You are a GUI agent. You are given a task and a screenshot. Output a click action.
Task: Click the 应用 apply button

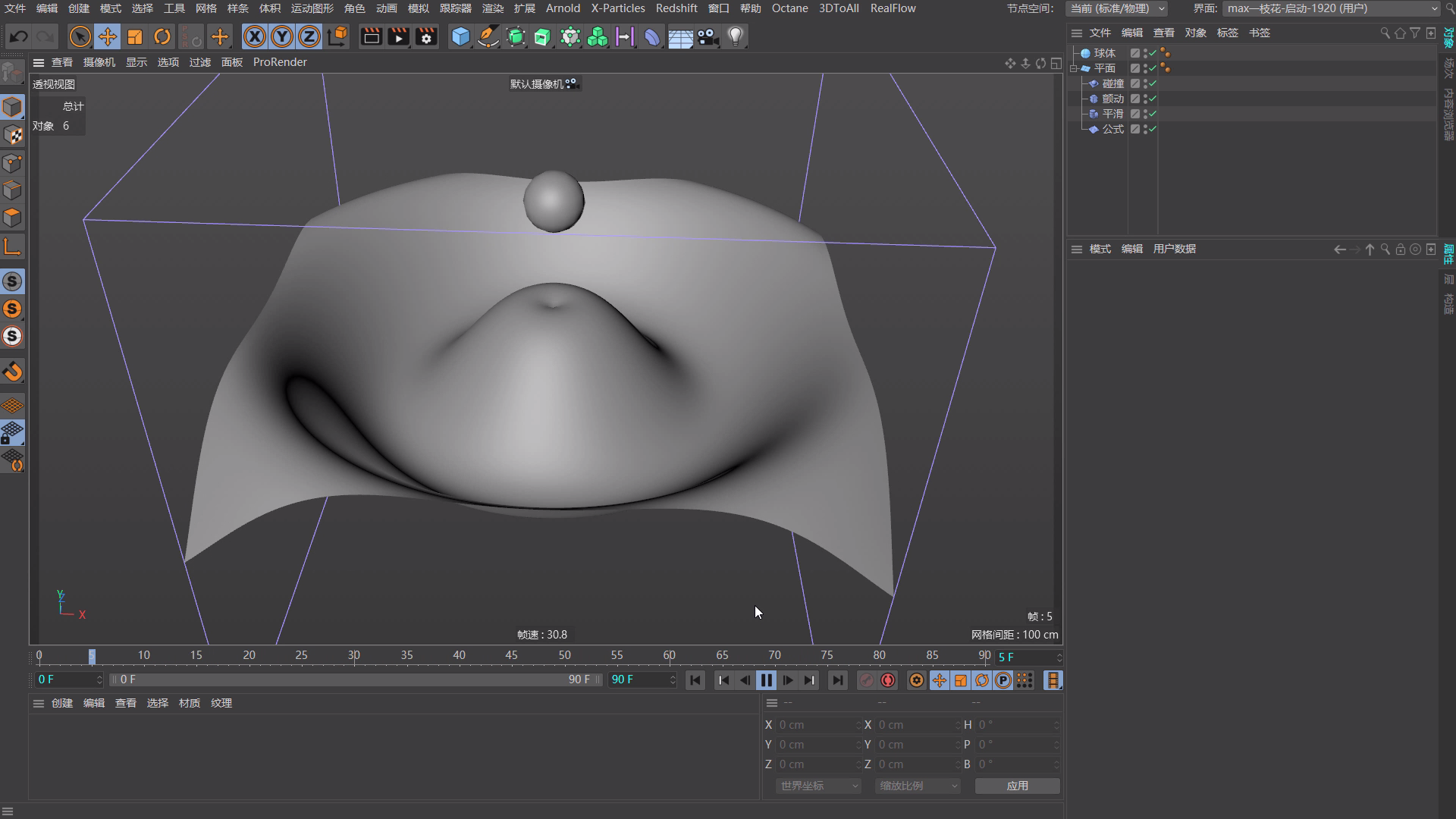pyautogui.click(x=1017, y=786)
